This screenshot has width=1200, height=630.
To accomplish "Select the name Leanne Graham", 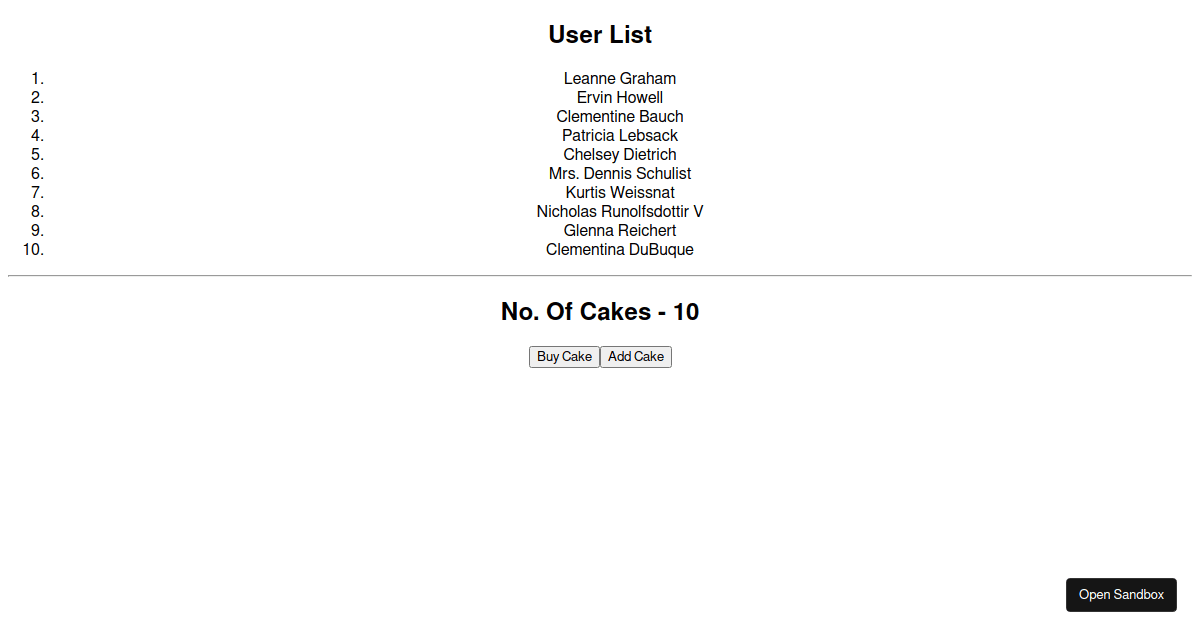I will (x=620, y=78).
